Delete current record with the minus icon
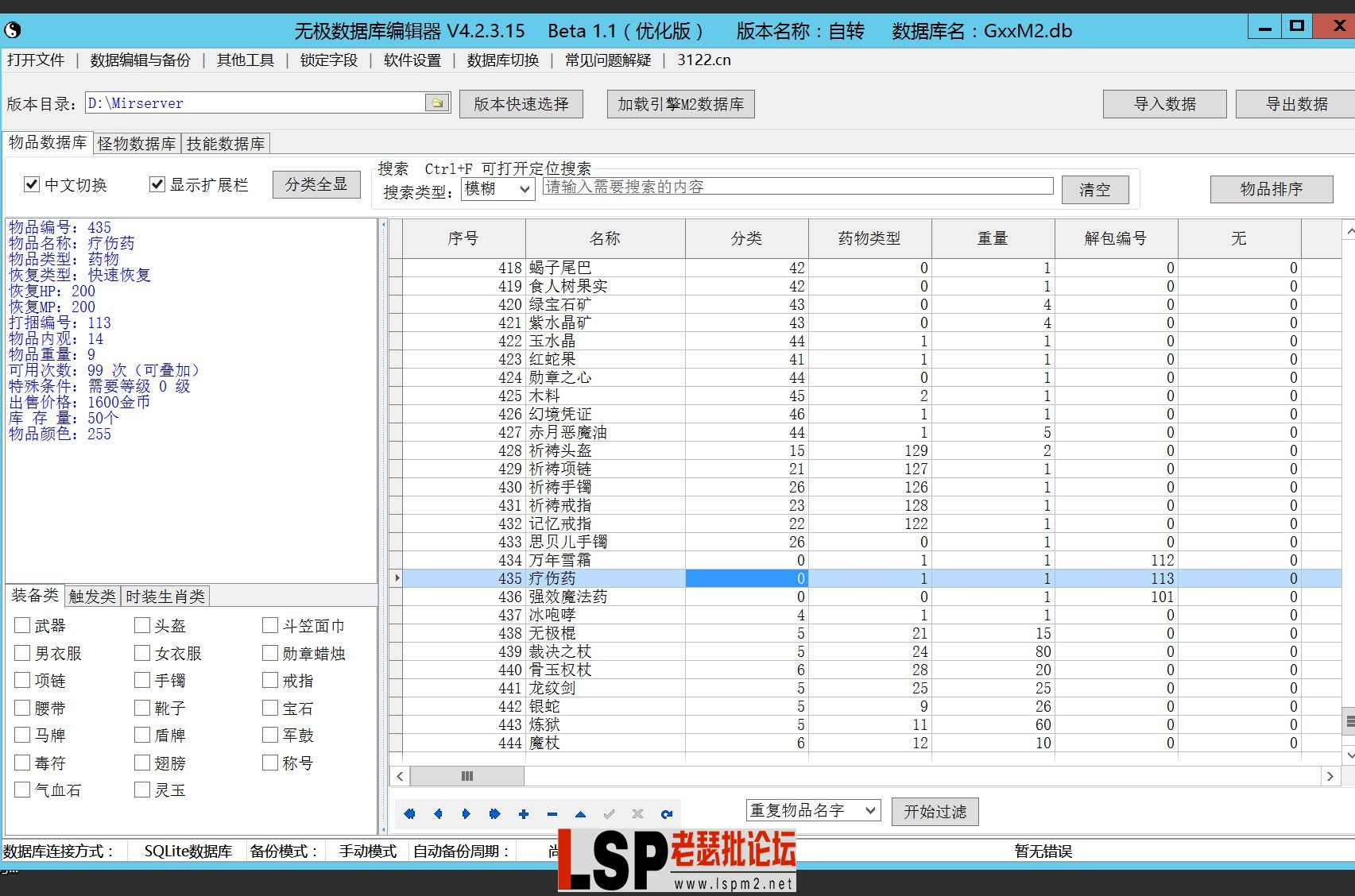Image resolution: width=1355 pixels, height=896 pixels. point(552,813)
